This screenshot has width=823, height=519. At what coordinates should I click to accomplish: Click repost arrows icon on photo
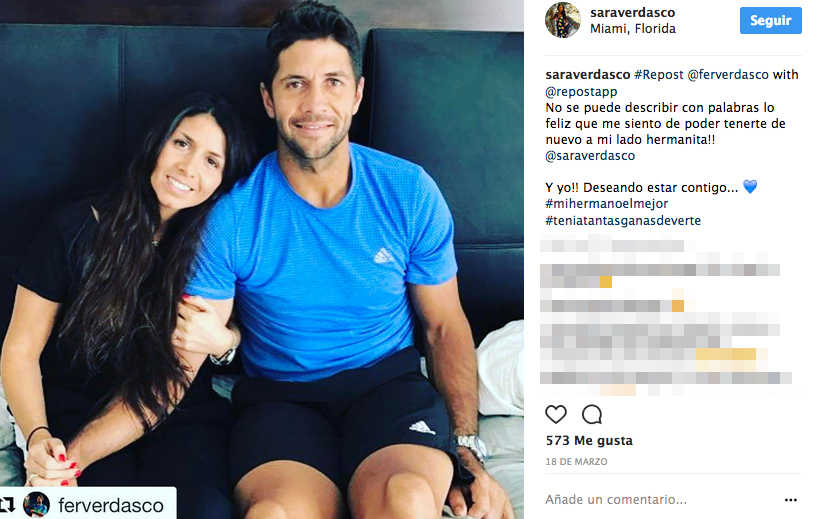[8, 504]
